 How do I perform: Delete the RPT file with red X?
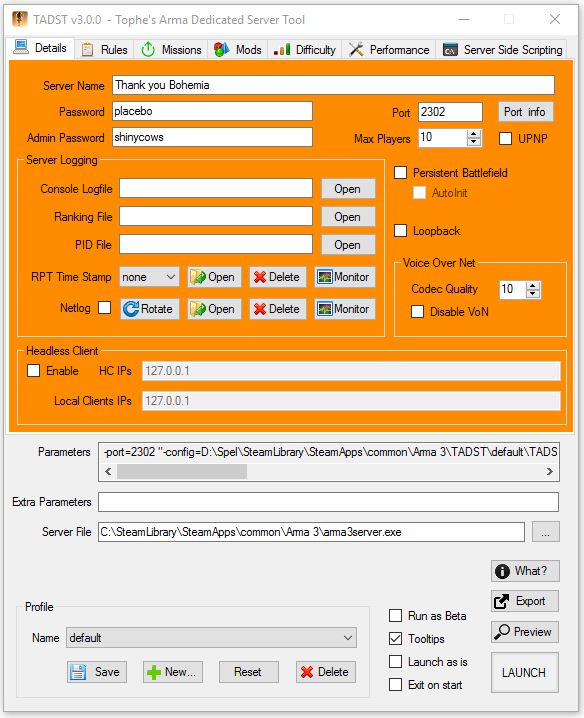click(x=278, y=277)
